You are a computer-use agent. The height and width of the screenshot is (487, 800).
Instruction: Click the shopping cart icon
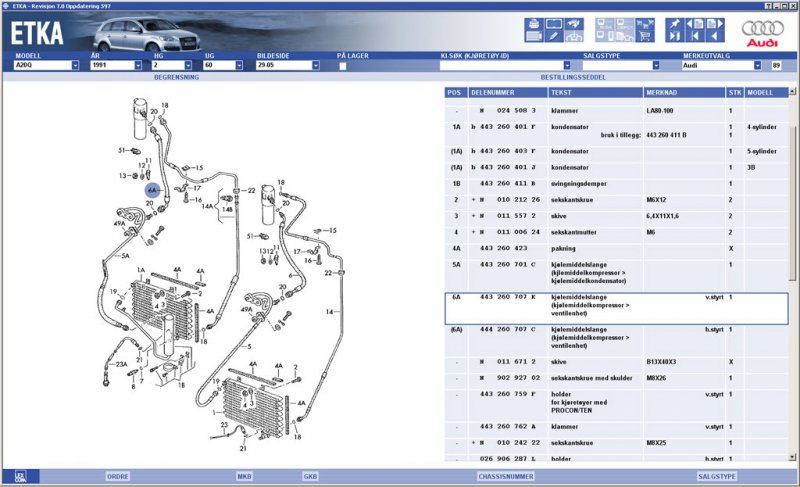click(643, 37)
